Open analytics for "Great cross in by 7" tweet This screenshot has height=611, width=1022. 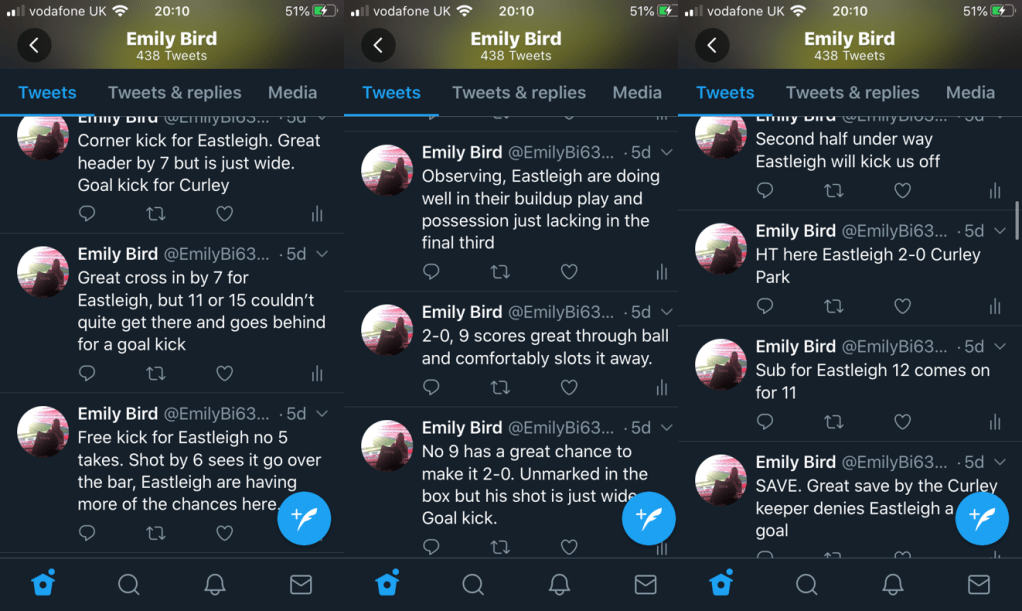click(x=317, y=374)
